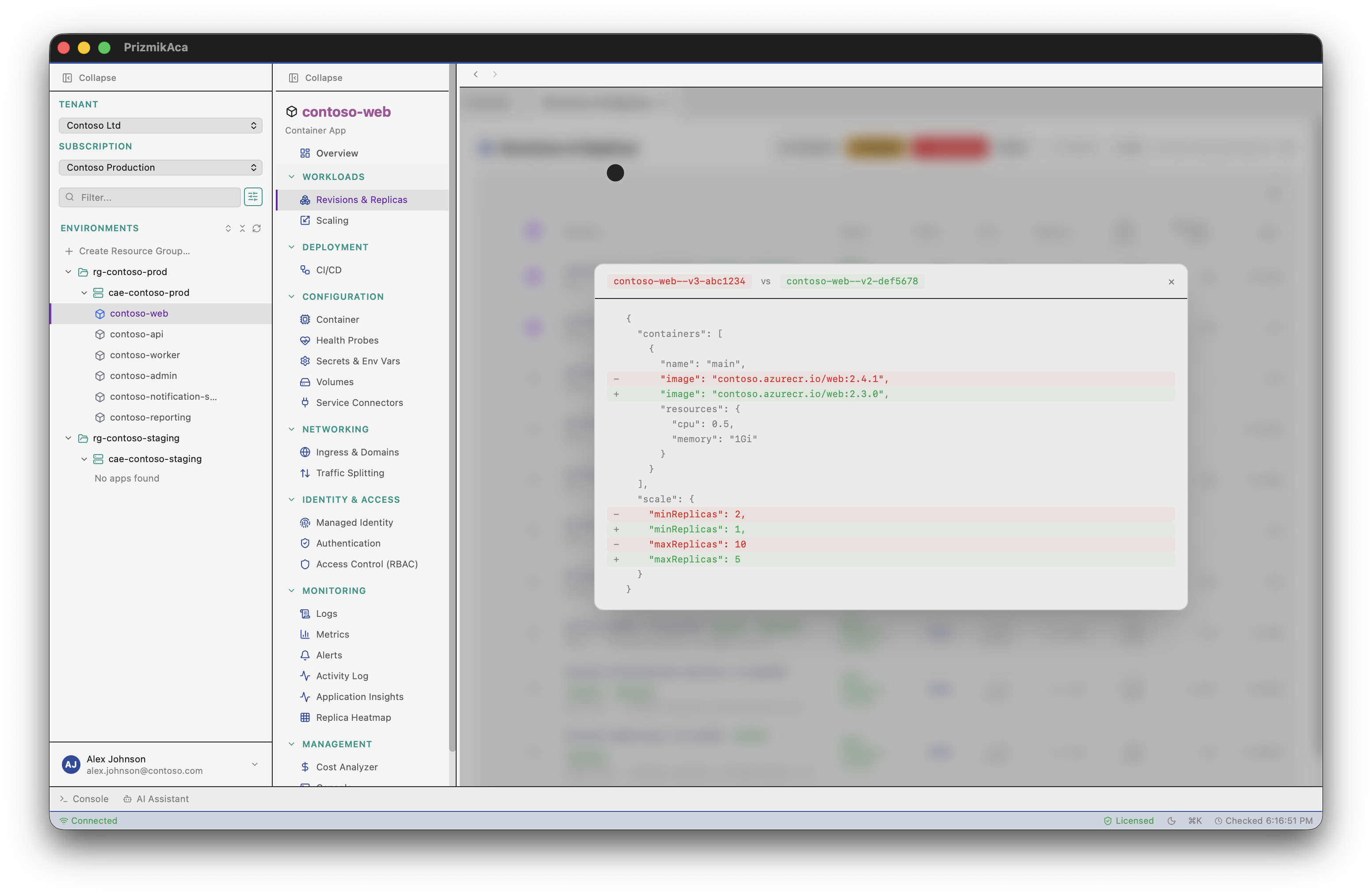The height and width of the screenshot is (895, 1372).
Task: Open the CI/CD deployment page
Action: pyautogui.click(x=328, y=269)
